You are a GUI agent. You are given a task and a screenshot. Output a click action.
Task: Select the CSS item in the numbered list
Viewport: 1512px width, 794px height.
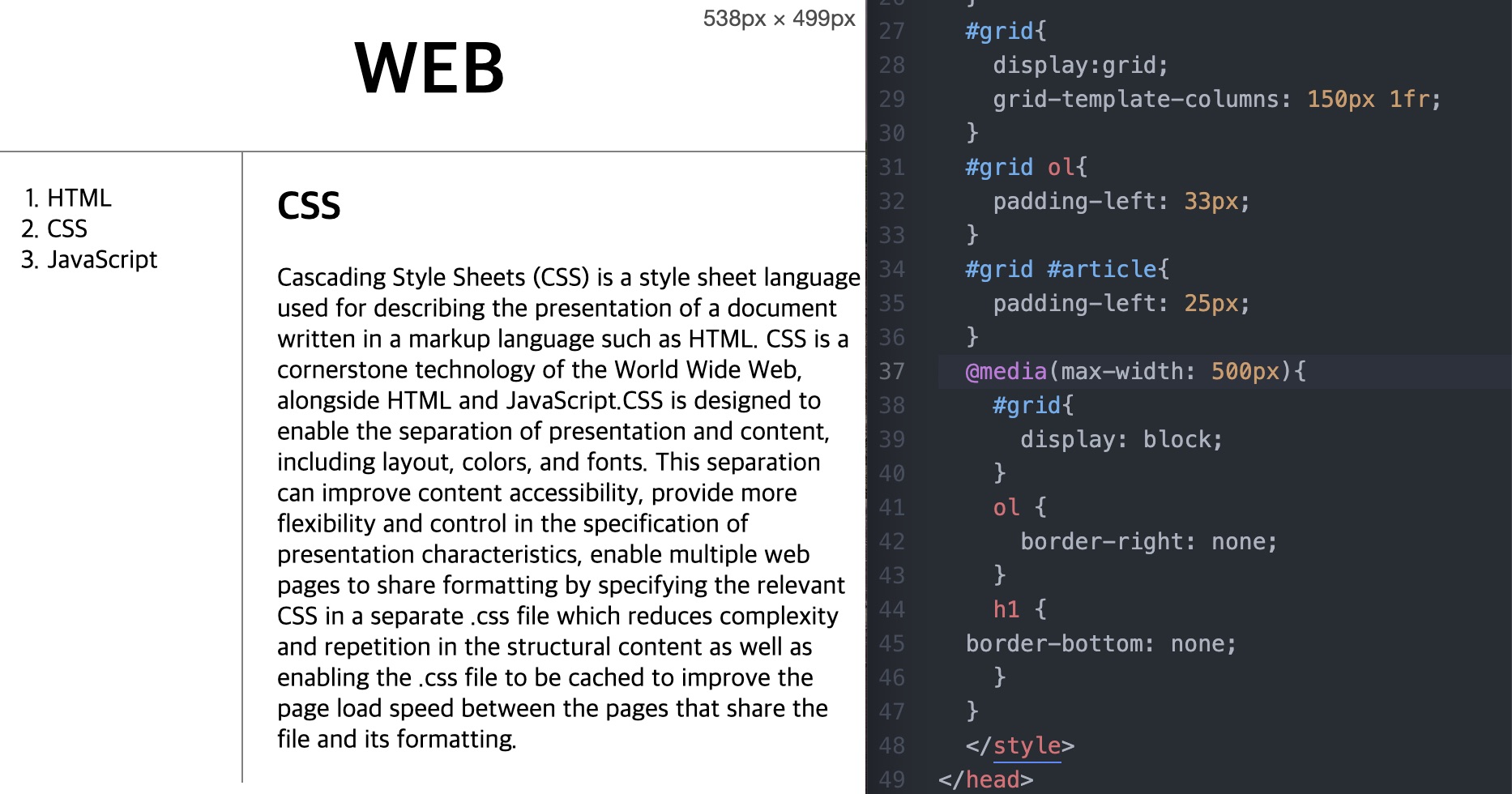(66, 228)
